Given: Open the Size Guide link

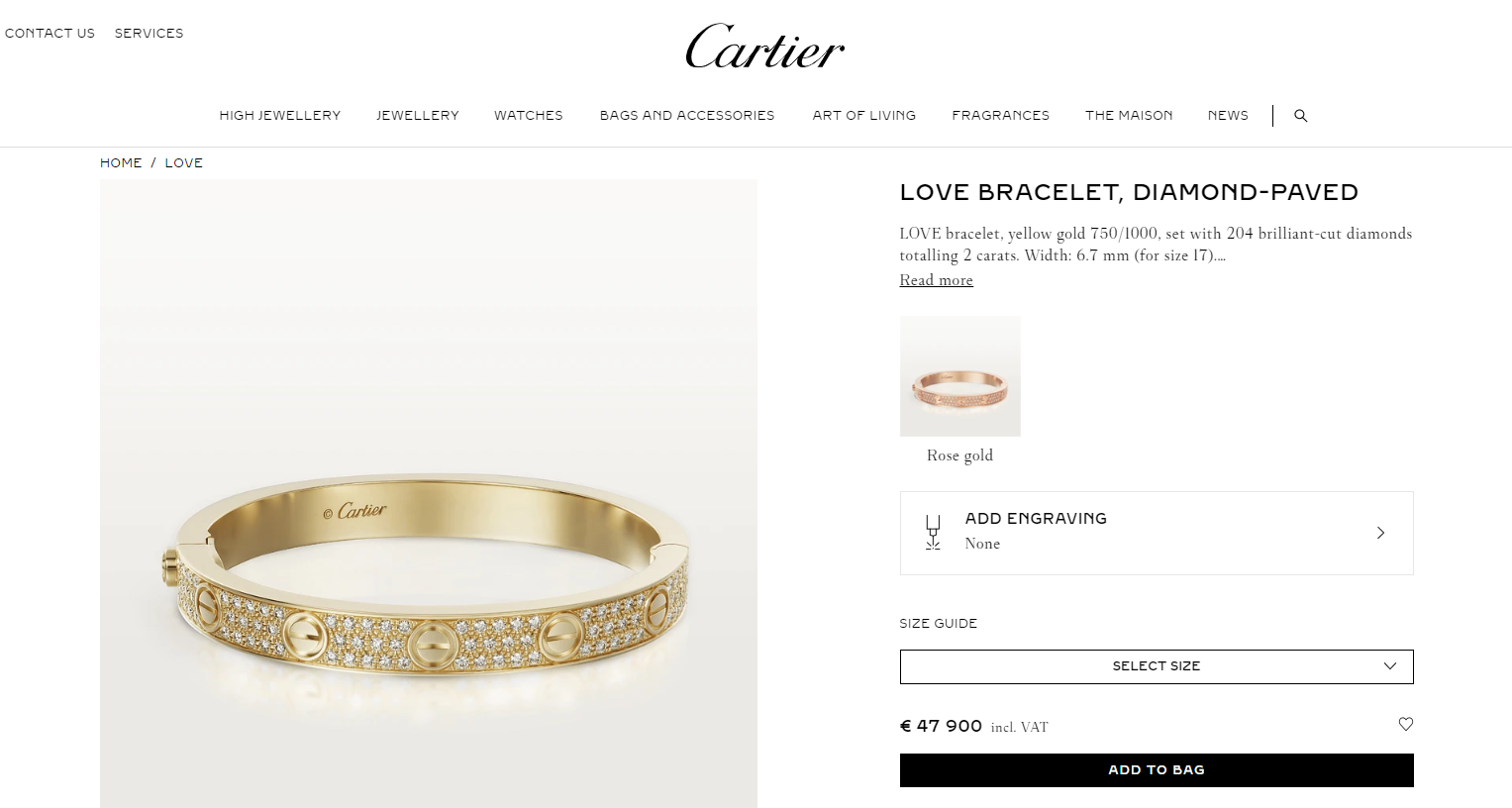Looking at the screenshot, I should click(x=938, y=624).
